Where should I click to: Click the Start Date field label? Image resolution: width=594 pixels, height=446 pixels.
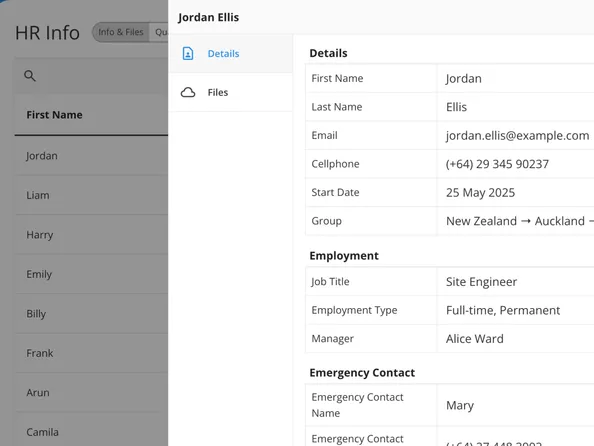coord(335,192)
